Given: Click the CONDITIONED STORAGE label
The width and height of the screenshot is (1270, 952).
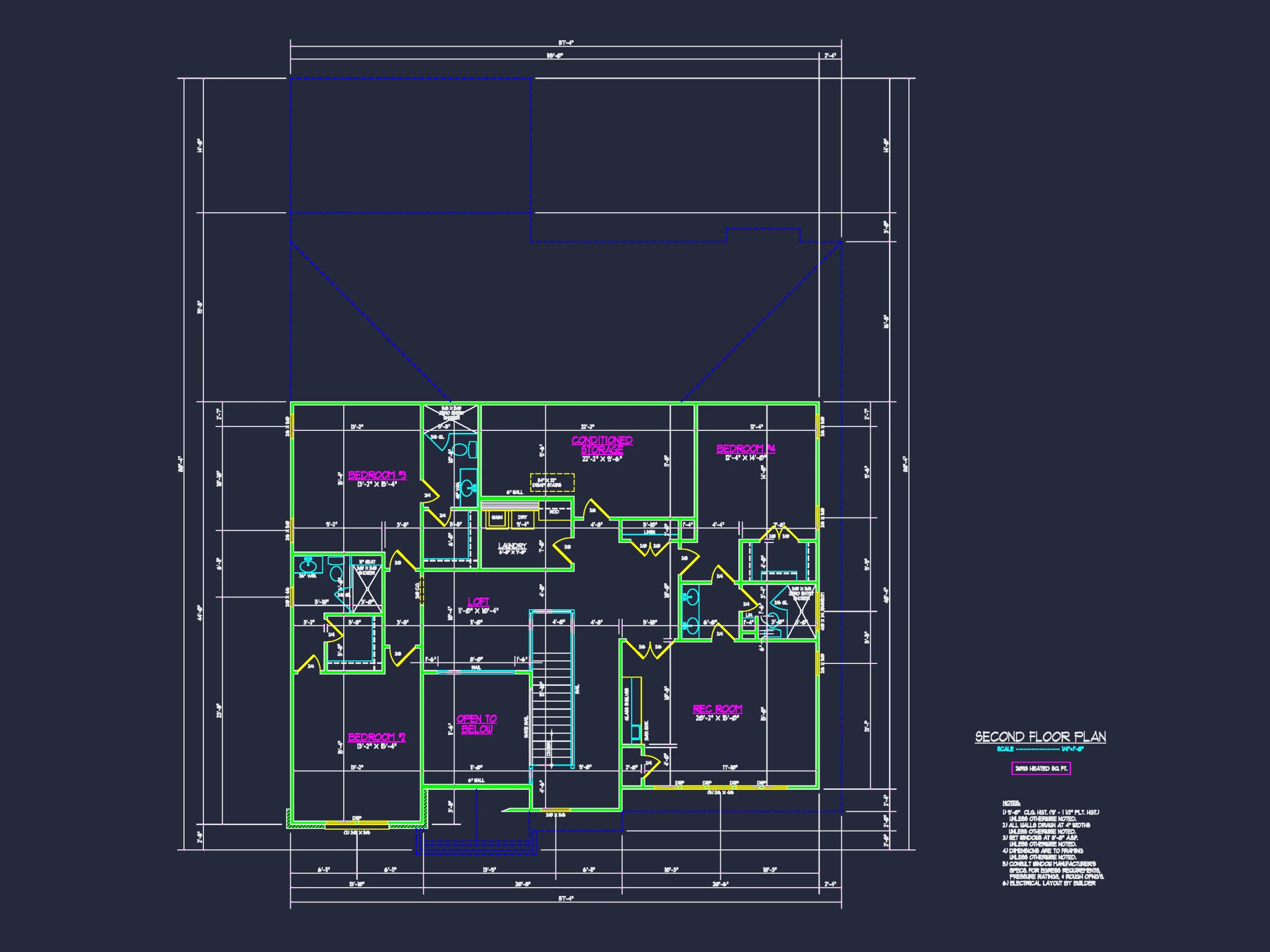Looking at the screenshot, I should [x=602, y=445].
